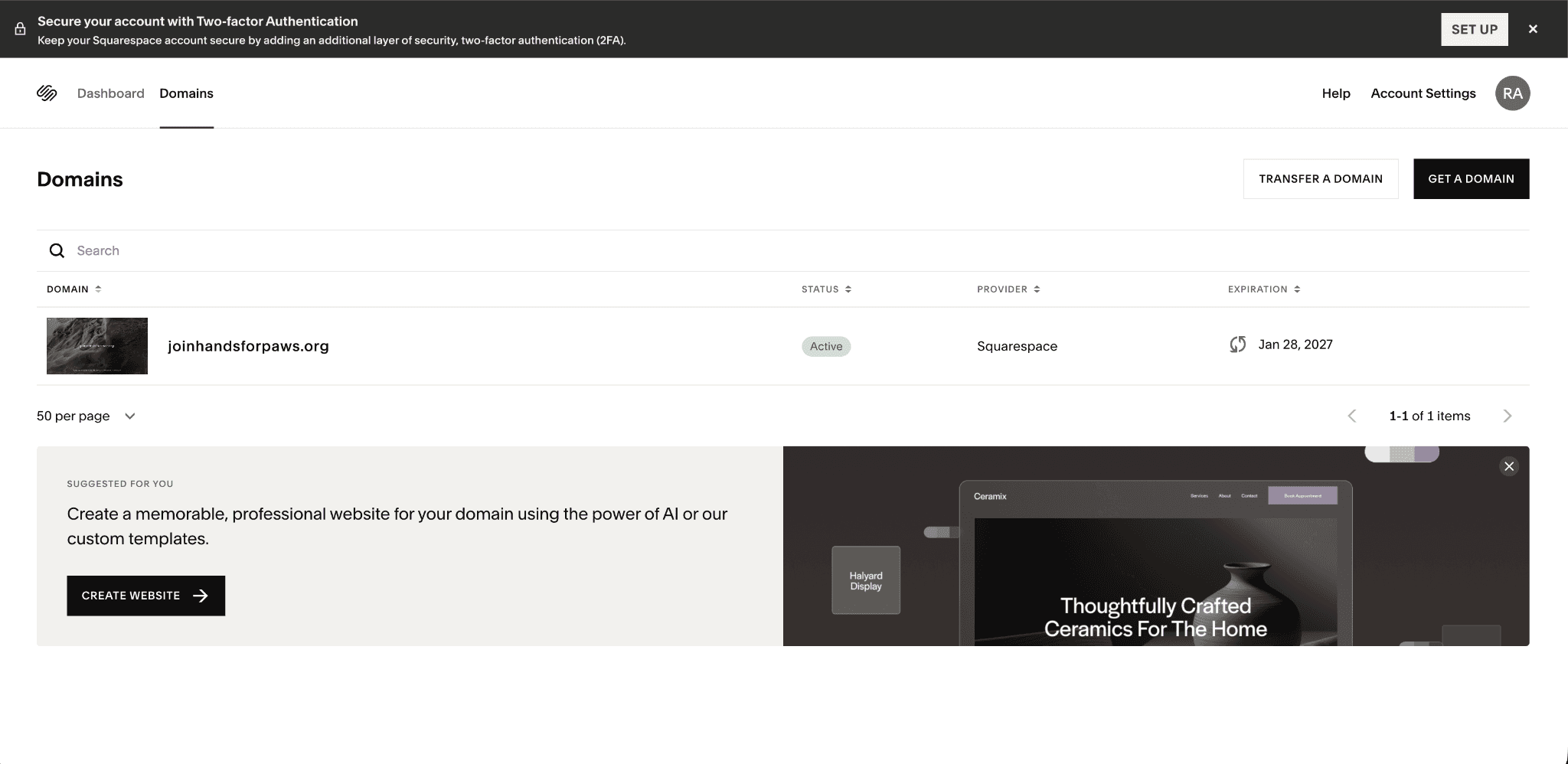Open the RA profile avatar
Image resolution: width=1568 pixels, height=764 pixels.
click(1512, 93)
